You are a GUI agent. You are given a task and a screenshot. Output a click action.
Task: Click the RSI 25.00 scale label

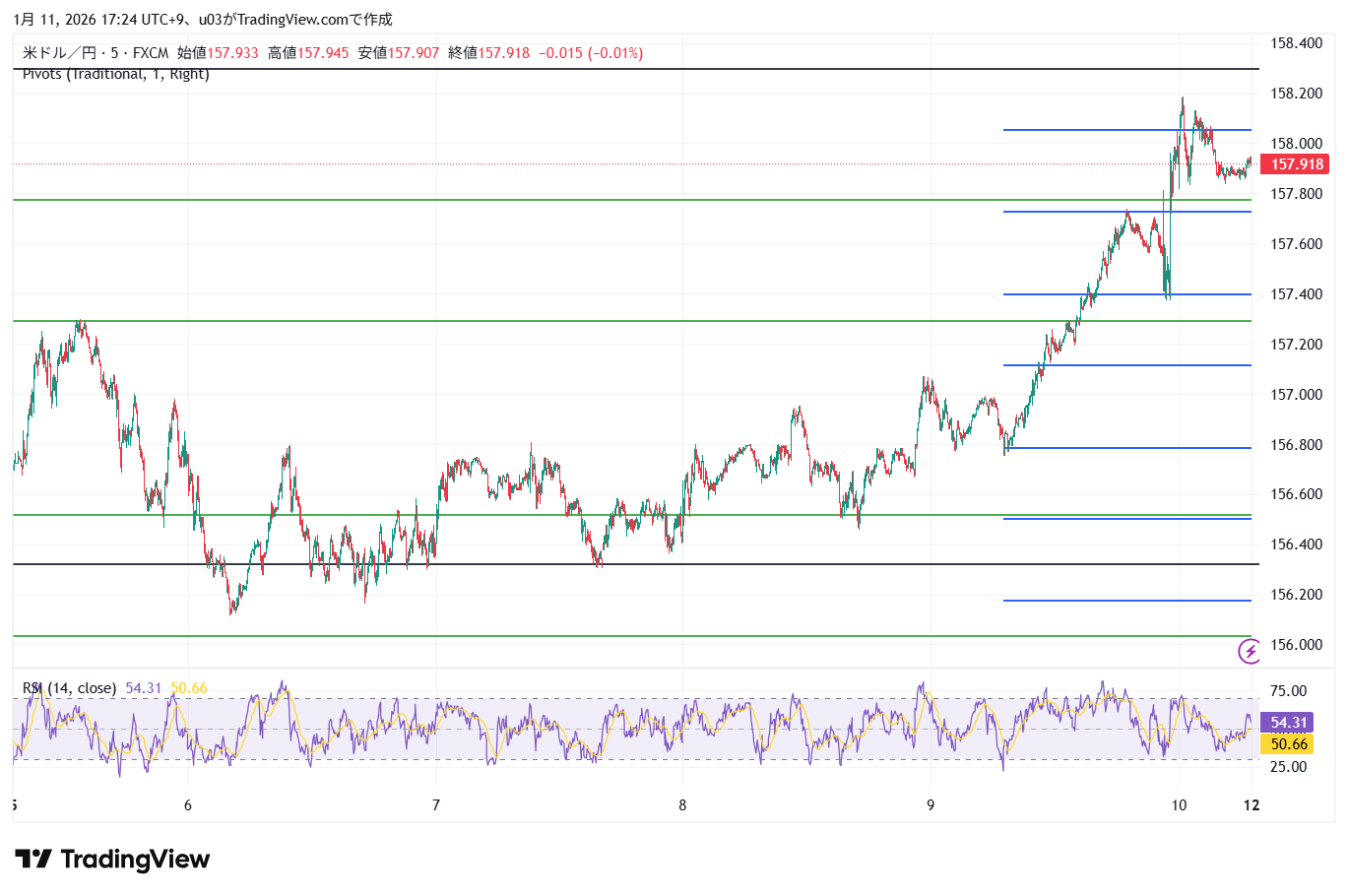1288,767
